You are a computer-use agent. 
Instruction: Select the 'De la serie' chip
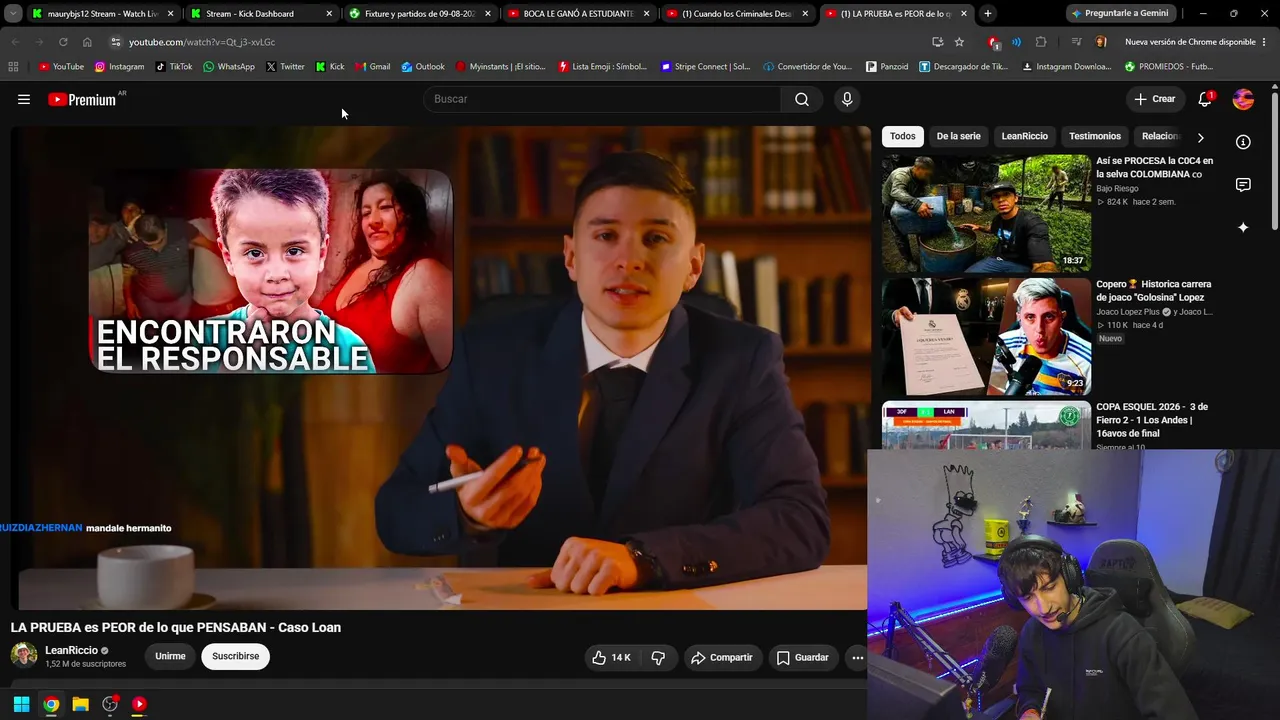point(958,136)
